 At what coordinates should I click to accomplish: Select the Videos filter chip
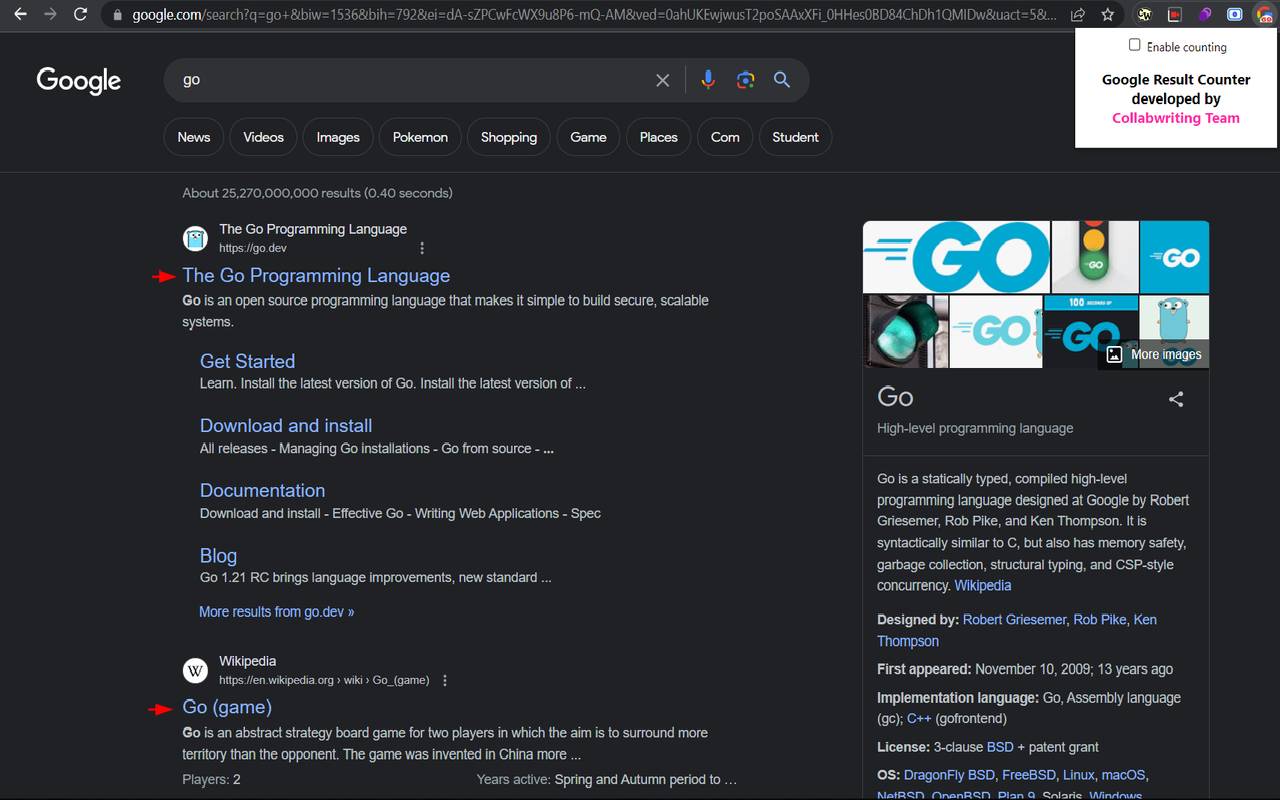click(263, 137)
